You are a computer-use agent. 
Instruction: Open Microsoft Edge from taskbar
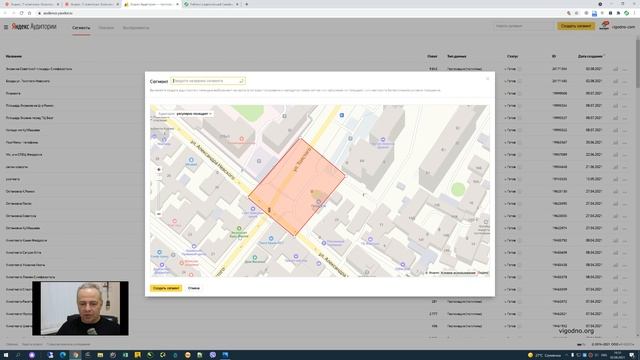pos(62,355)
